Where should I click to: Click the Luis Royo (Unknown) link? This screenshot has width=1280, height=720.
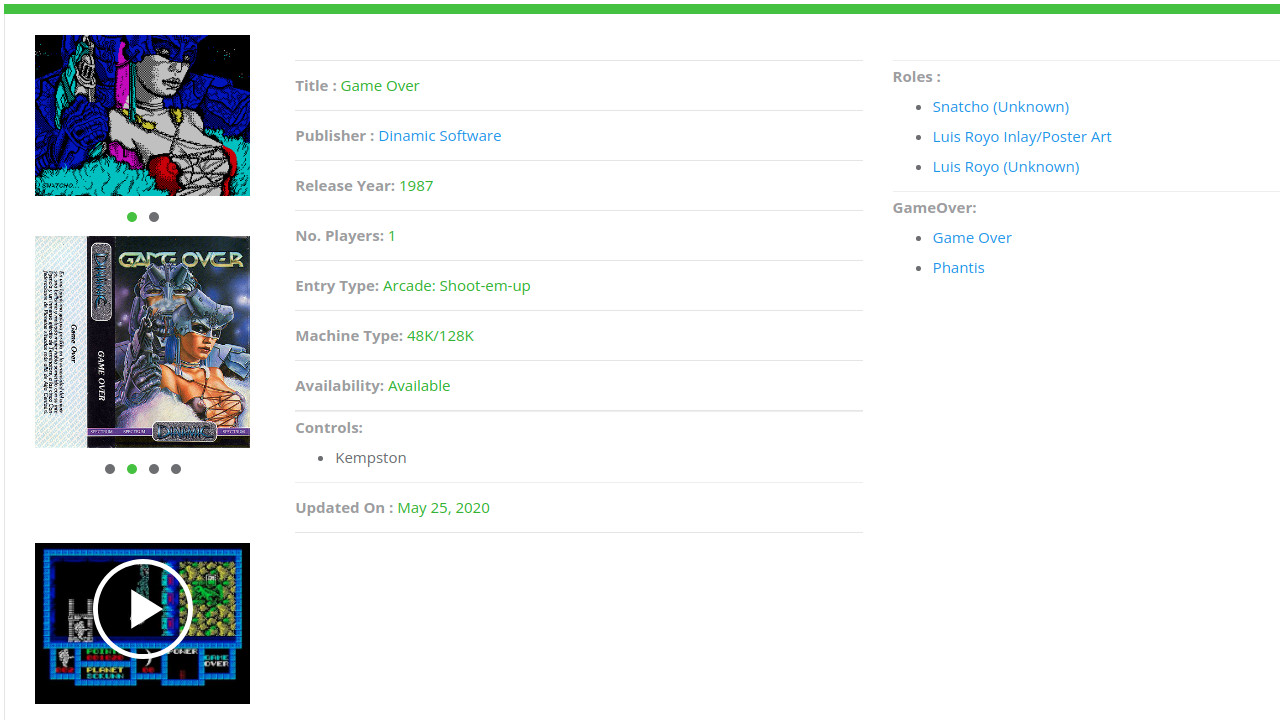click(1005, 167)
